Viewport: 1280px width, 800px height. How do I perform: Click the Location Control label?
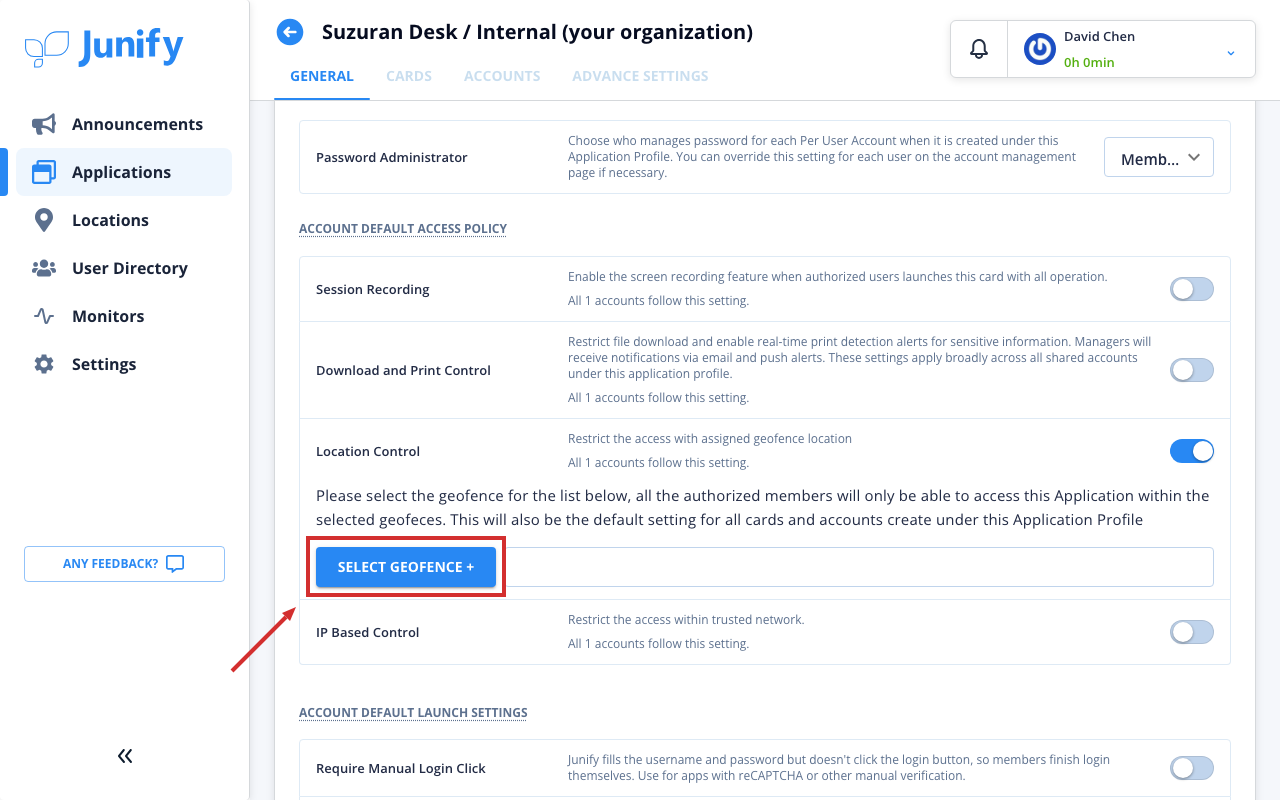tap(368, 451)
